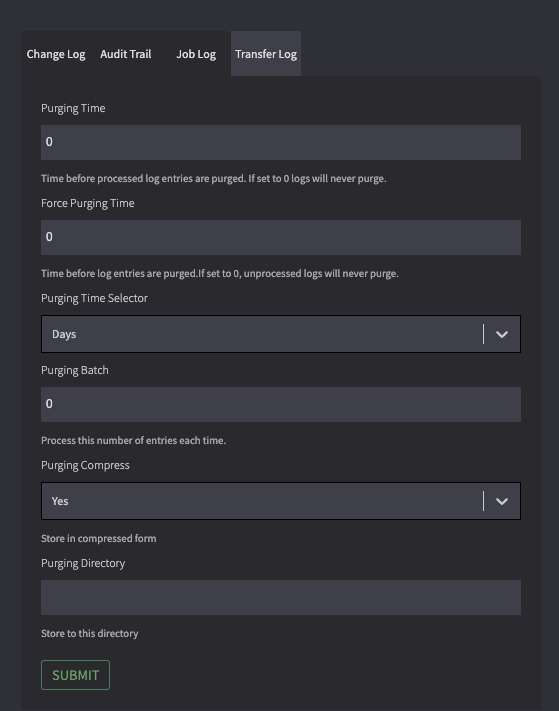
Task: Click the empty Purging Directory field
Action: [281, 597]
